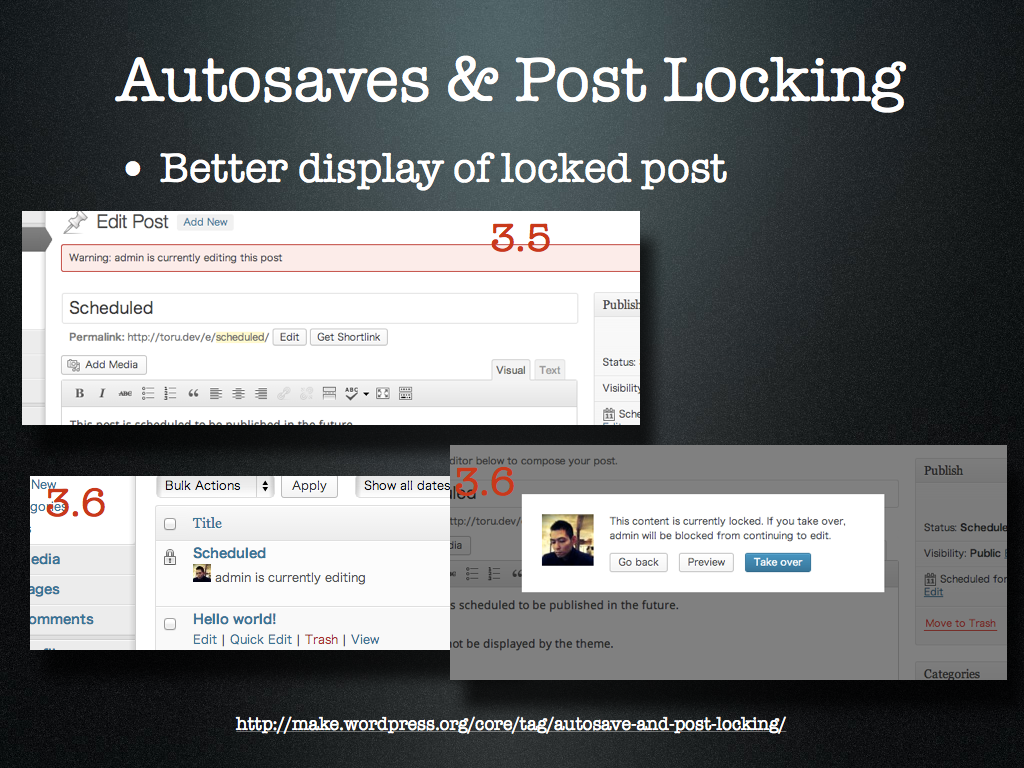Click the Edit link under Scheduled for
The height and width of the screenshot is (768, 1024).
click(x=933, y=592)
